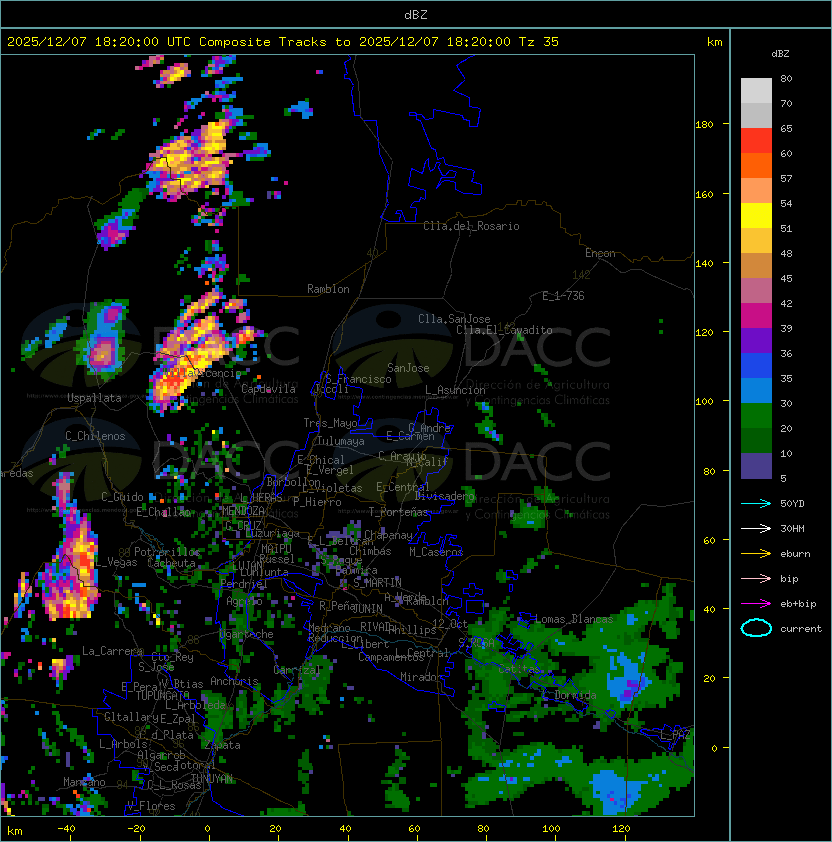
Task: Click the Tres_Mayo place label
Action: (x=330, y=423)
